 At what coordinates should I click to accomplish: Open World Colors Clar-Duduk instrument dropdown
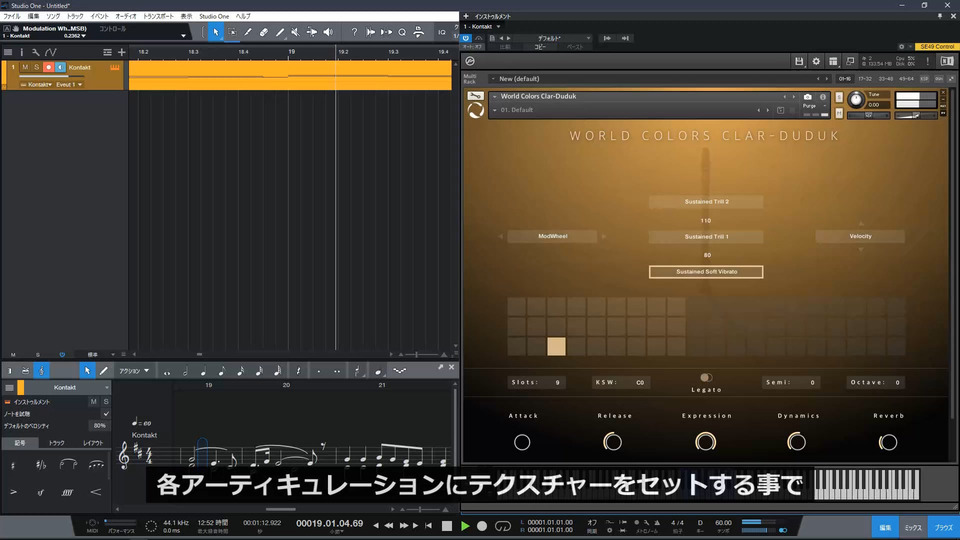[x=538, y=96]
